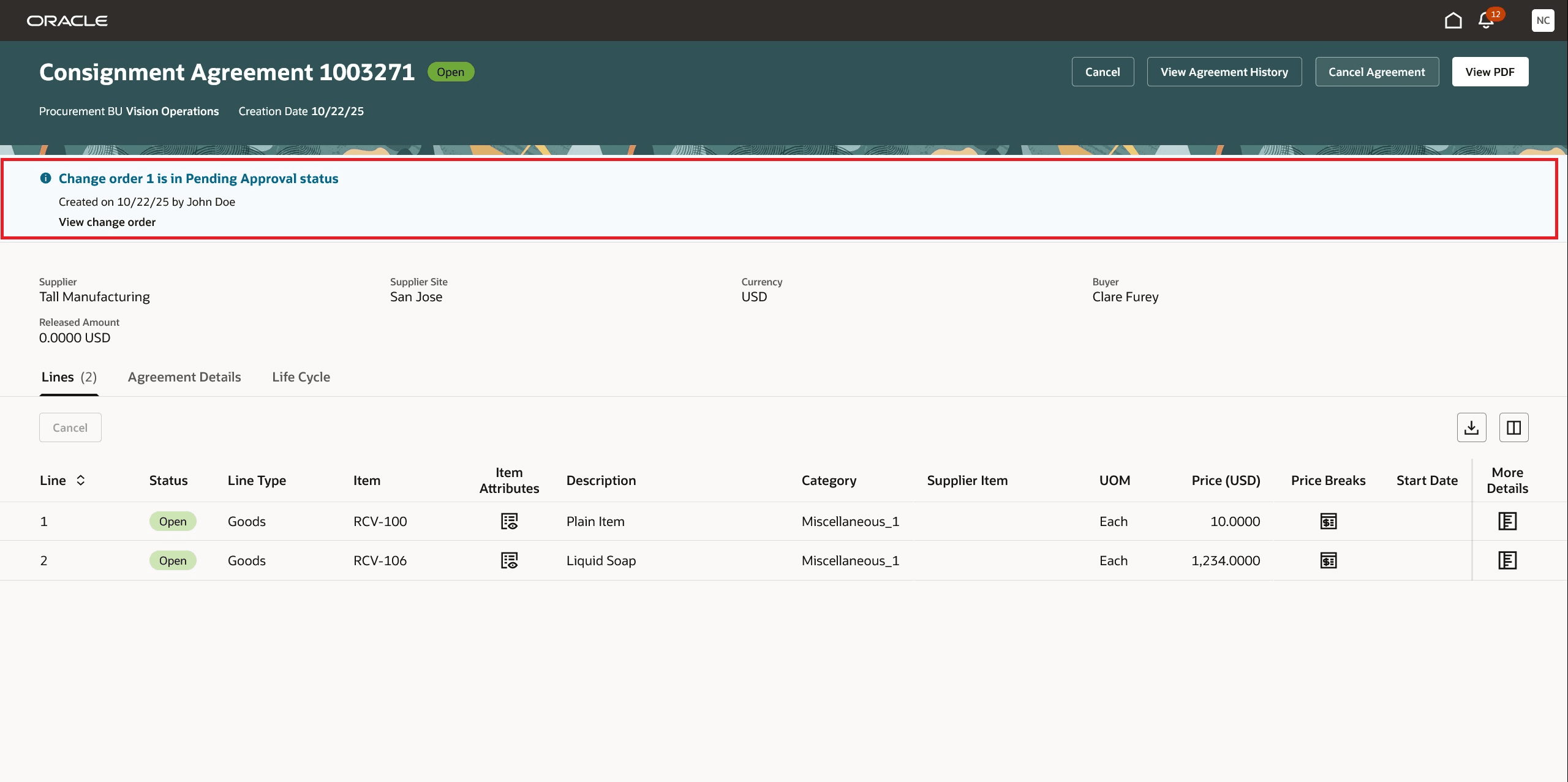Open the column layout manager icon
Image resolution: width=1568 pixels, height=782 pixels.
[1513, 427]
